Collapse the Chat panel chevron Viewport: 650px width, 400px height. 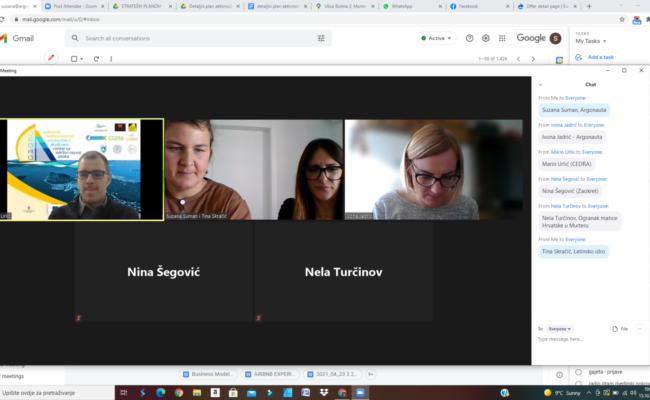coord(541,85)
